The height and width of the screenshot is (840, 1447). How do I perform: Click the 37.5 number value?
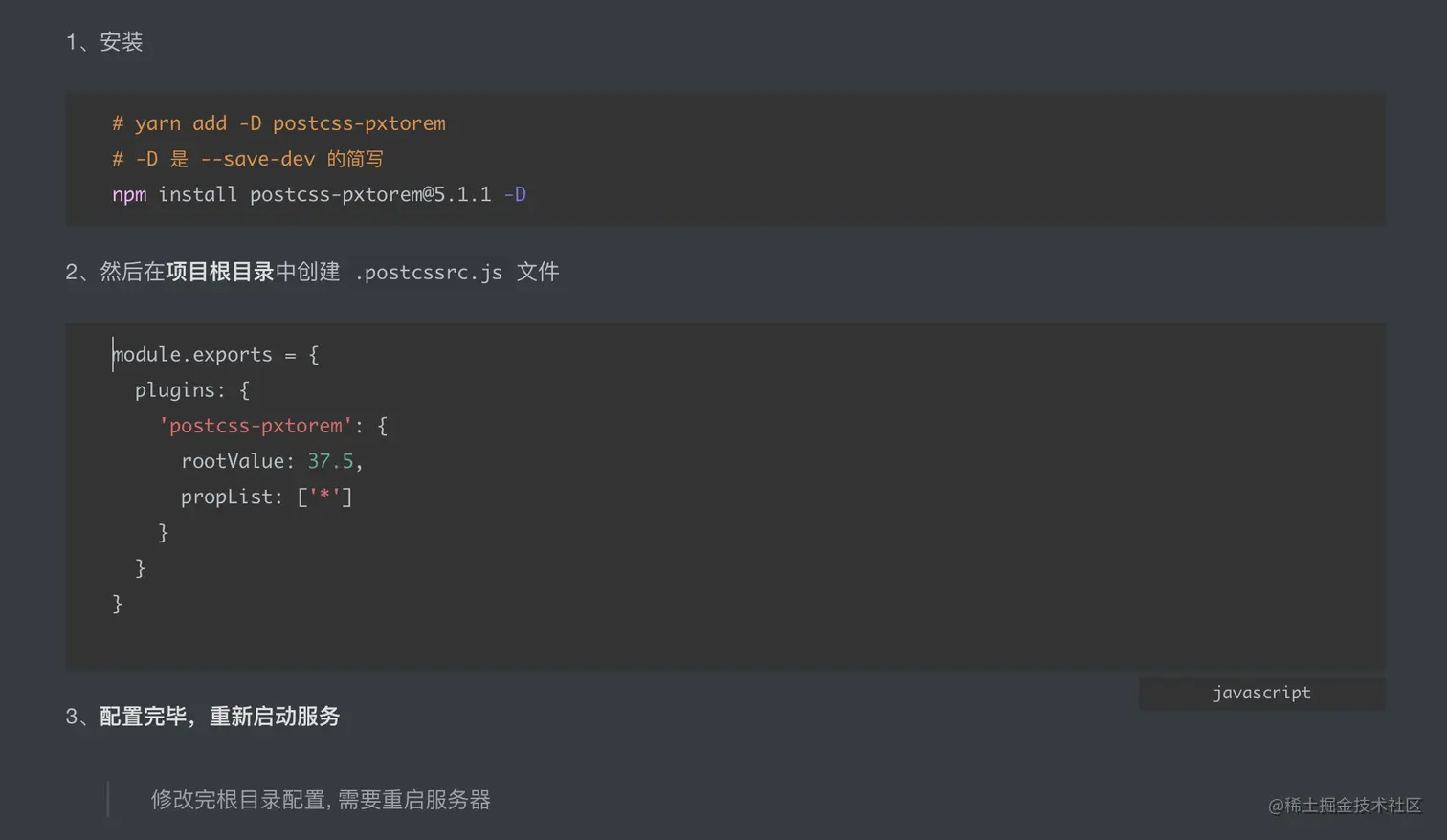[x=330, y=461]
